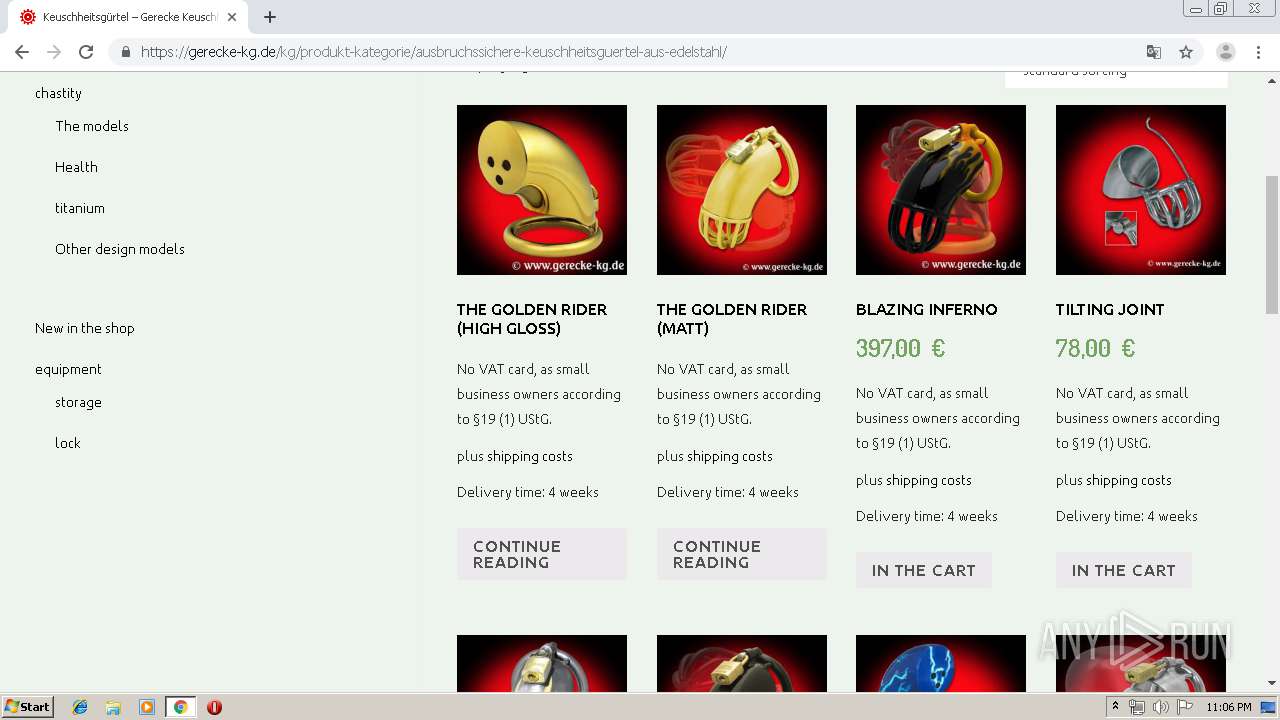Screen dimensions: 1280x720
Task: Select The models in sidebar menu
Action: 92,126
